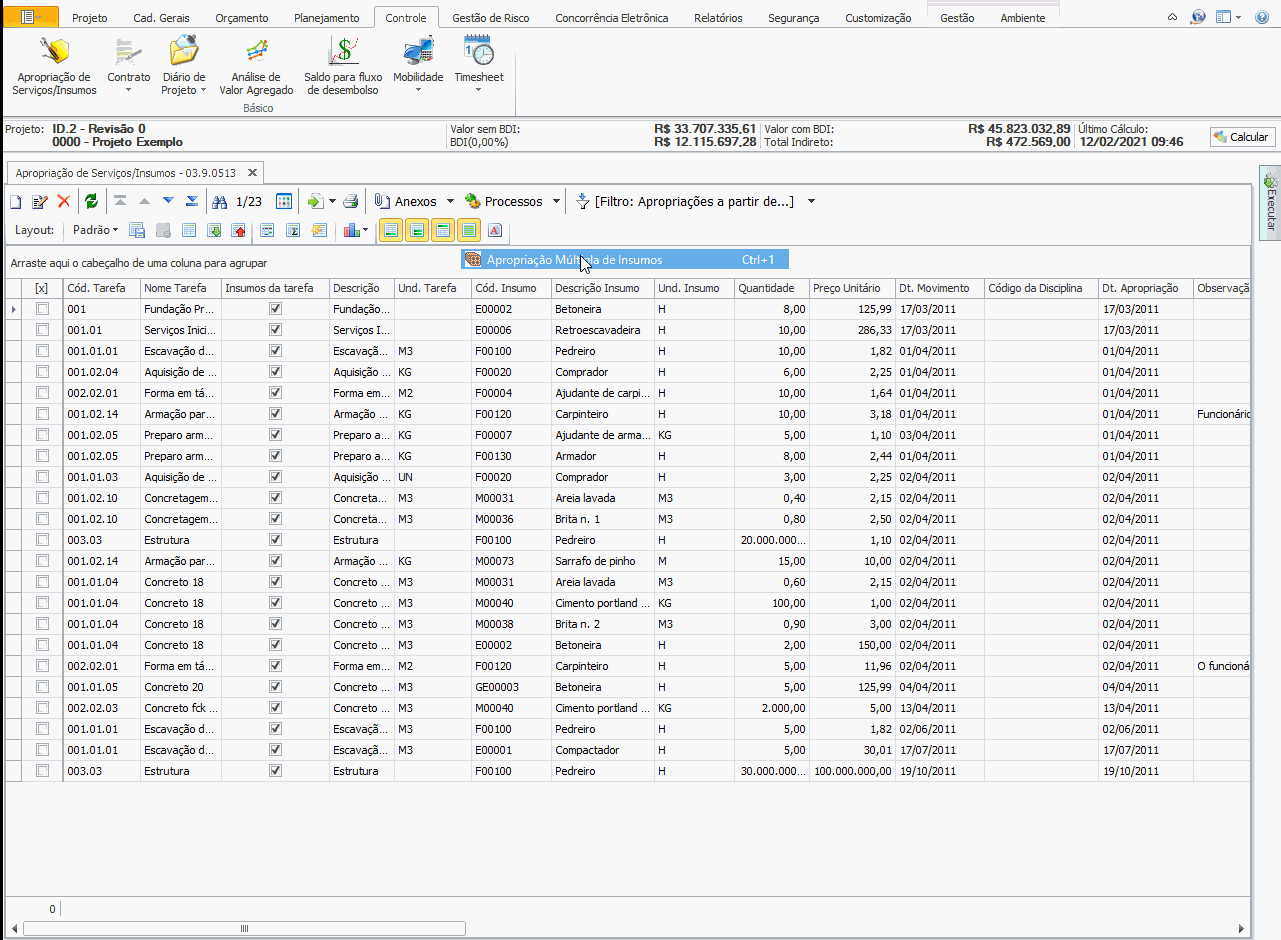Expand the Mobilidade dropdown

418,90
